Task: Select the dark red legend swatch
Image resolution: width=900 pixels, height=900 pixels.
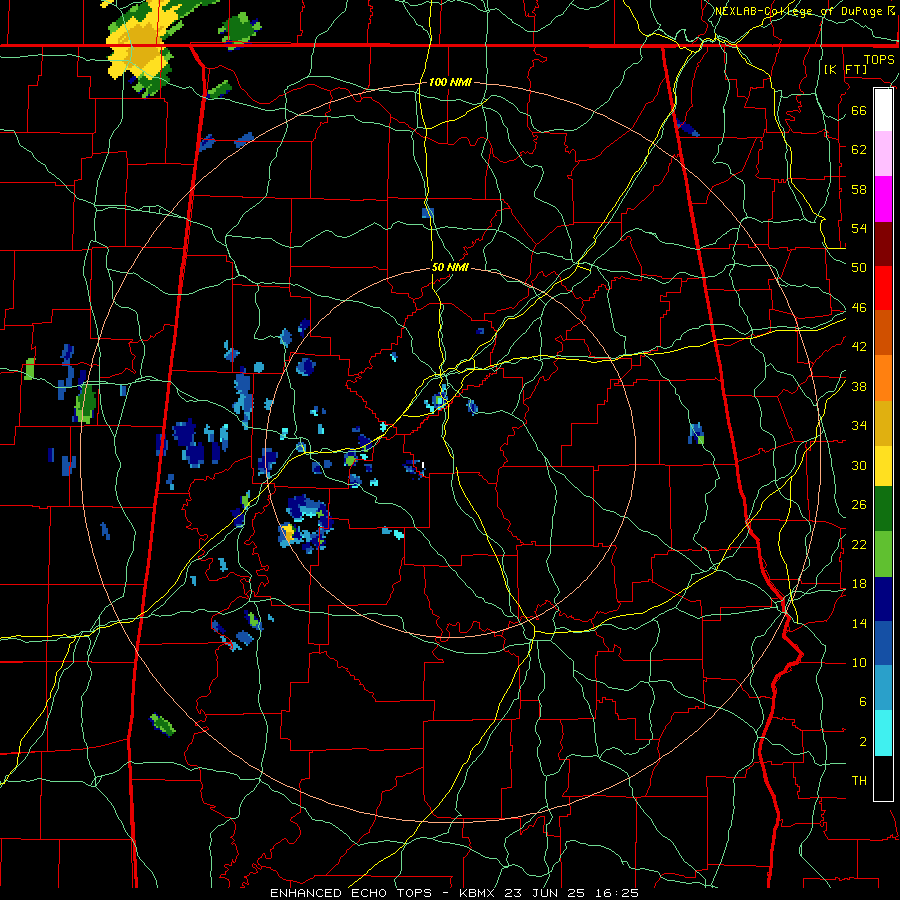Action: [883, 244]
